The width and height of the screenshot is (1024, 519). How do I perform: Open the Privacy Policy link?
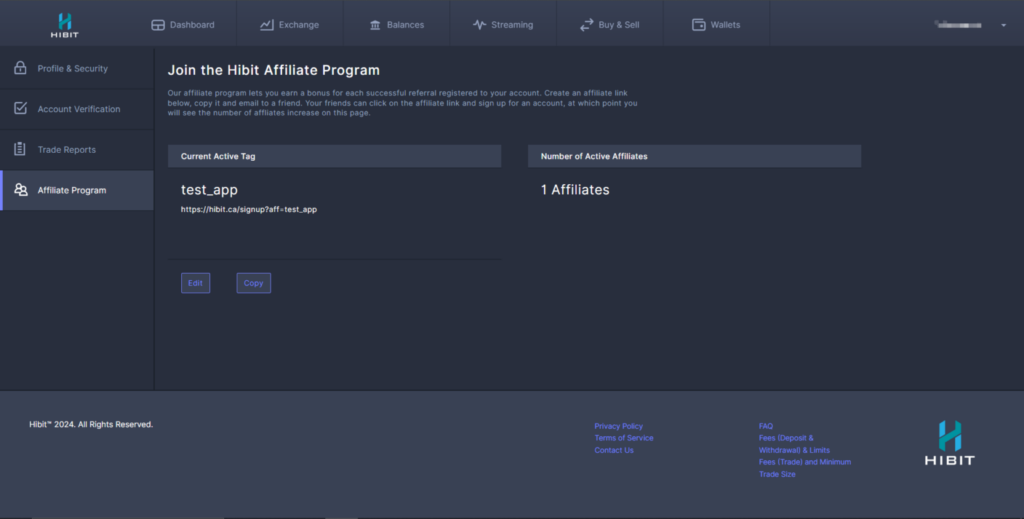[618, 426]
